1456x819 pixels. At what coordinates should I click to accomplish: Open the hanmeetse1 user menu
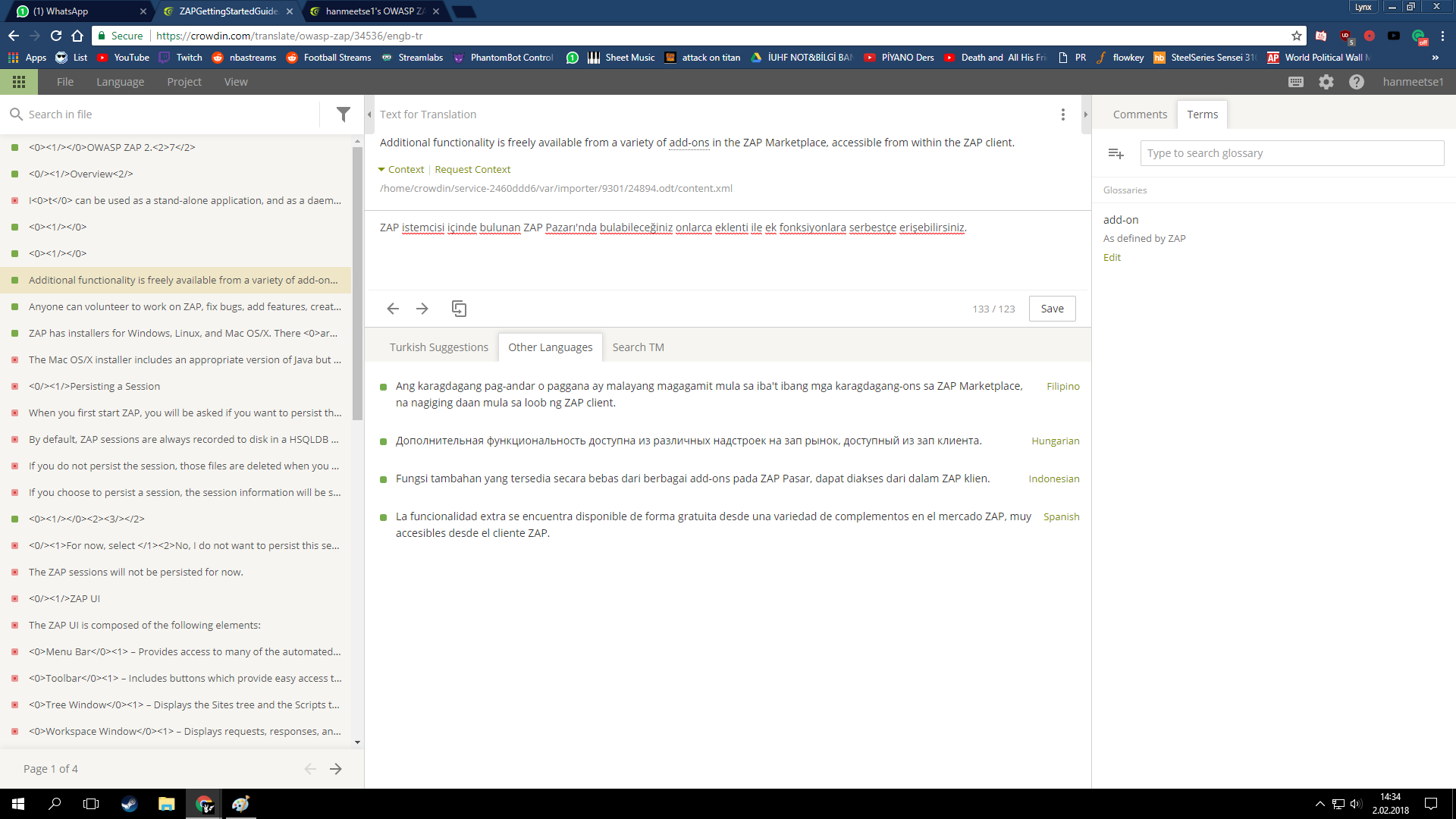pyautogui.click(x=1413, y=82)
